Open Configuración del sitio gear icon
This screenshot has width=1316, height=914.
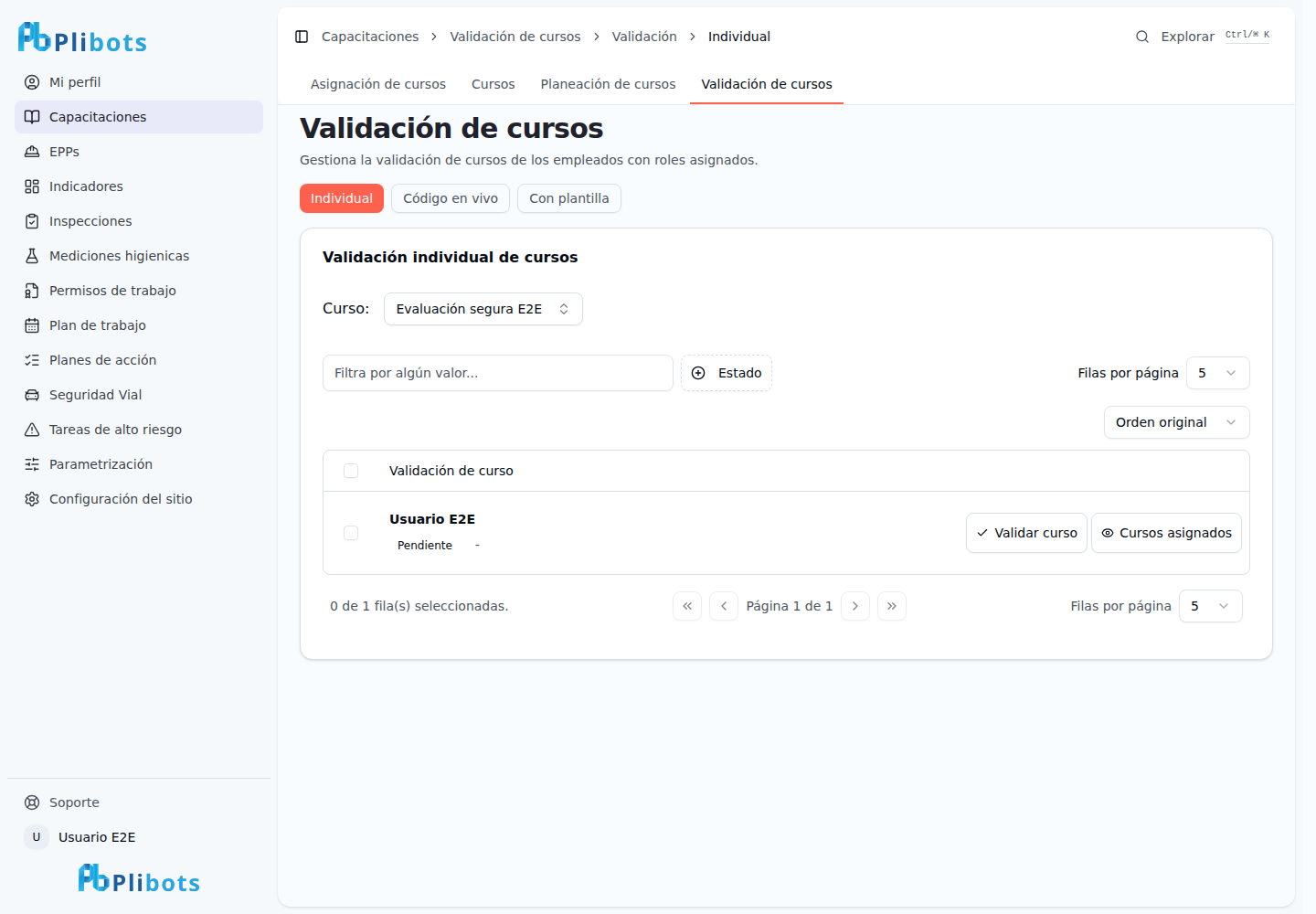point(32,499)
